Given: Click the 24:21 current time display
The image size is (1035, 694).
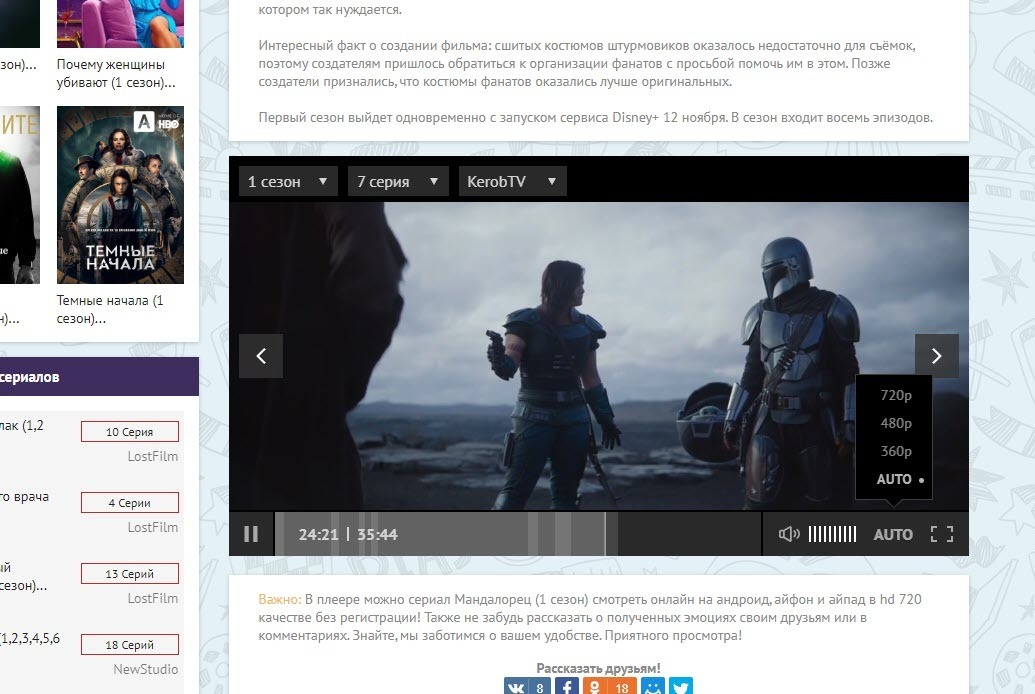Looking at the screenshot, I should click(318, 534).
